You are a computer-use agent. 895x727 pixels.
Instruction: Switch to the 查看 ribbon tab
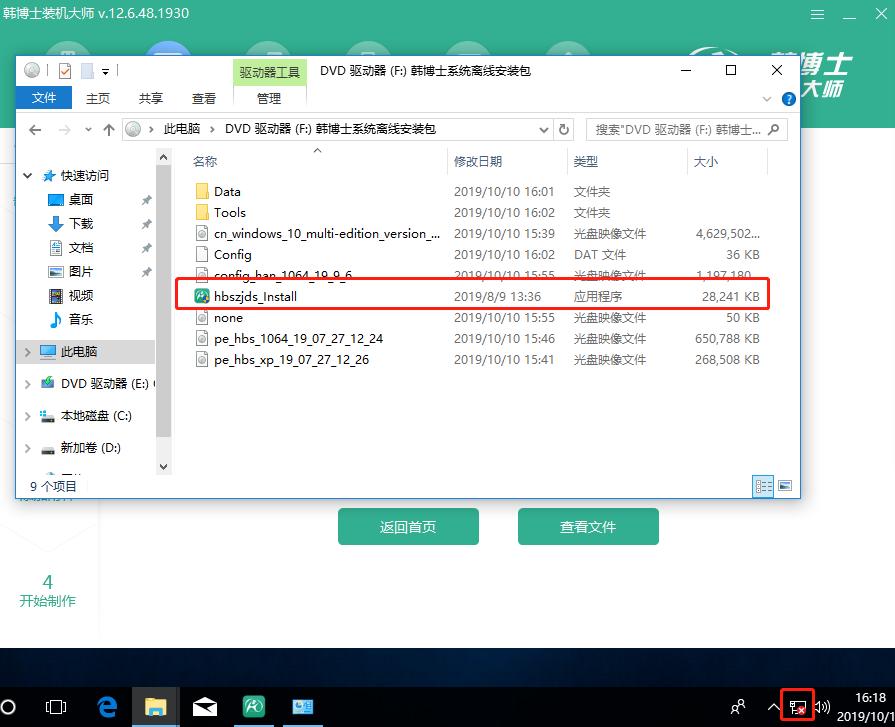[x=203, y=98]
